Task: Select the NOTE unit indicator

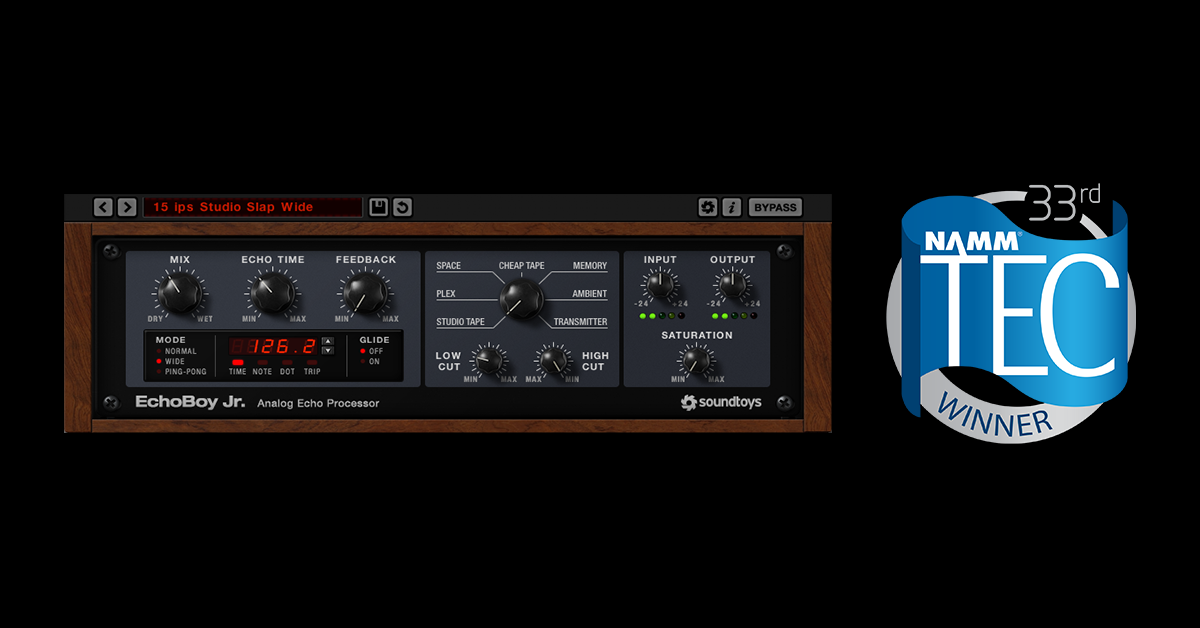Action: point(262,367)
